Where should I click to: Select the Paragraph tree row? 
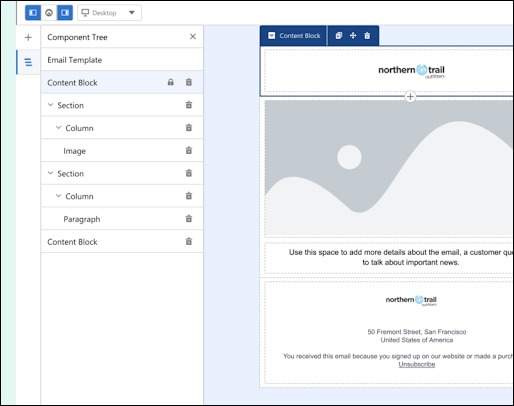pos(122,219)
